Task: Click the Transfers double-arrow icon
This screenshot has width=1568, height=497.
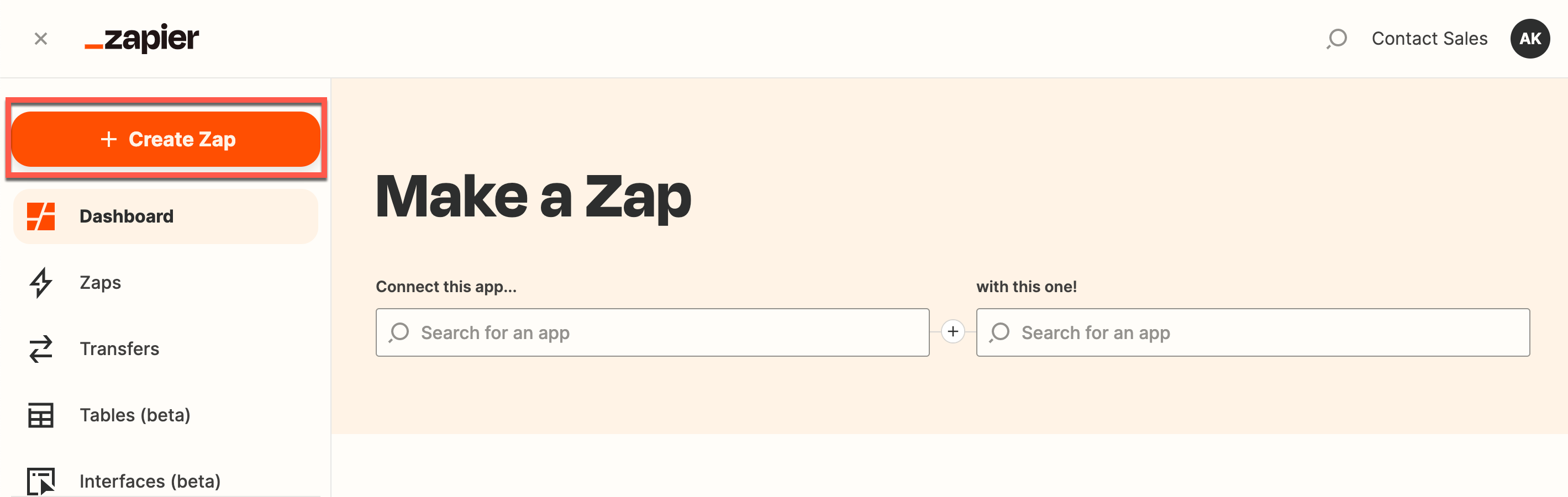Action: [40, 348]
